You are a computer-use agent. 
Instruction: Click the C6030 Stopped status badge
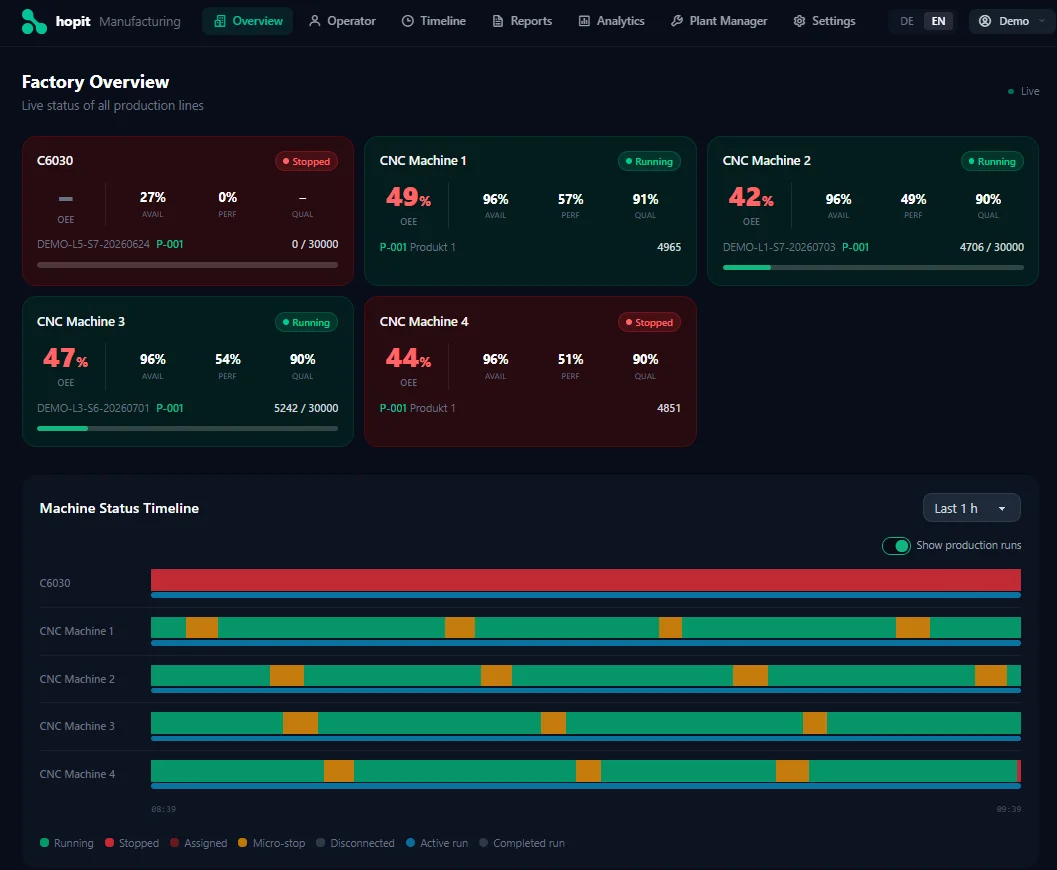(x=306, y=161)
